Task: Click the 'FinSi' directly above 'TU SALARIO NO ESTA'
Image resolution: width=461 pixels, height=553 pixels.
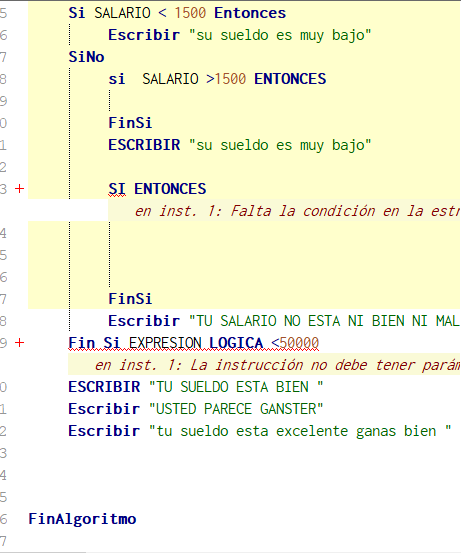Action: (130, 299)
